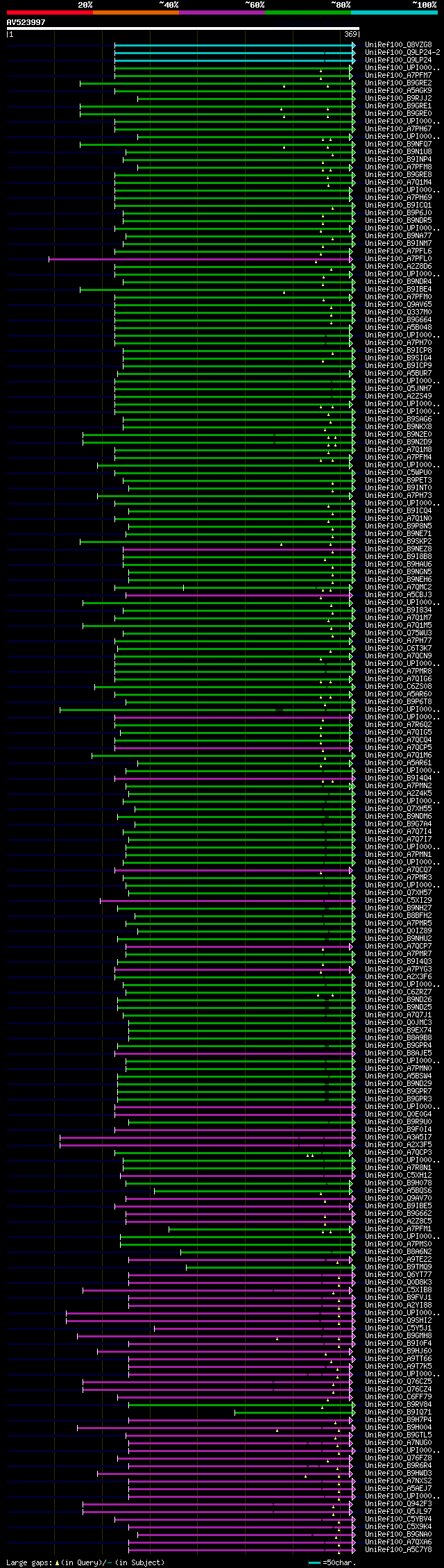
Task: Click the orange ~40% identity legend swatch
Action: point(135,12)
